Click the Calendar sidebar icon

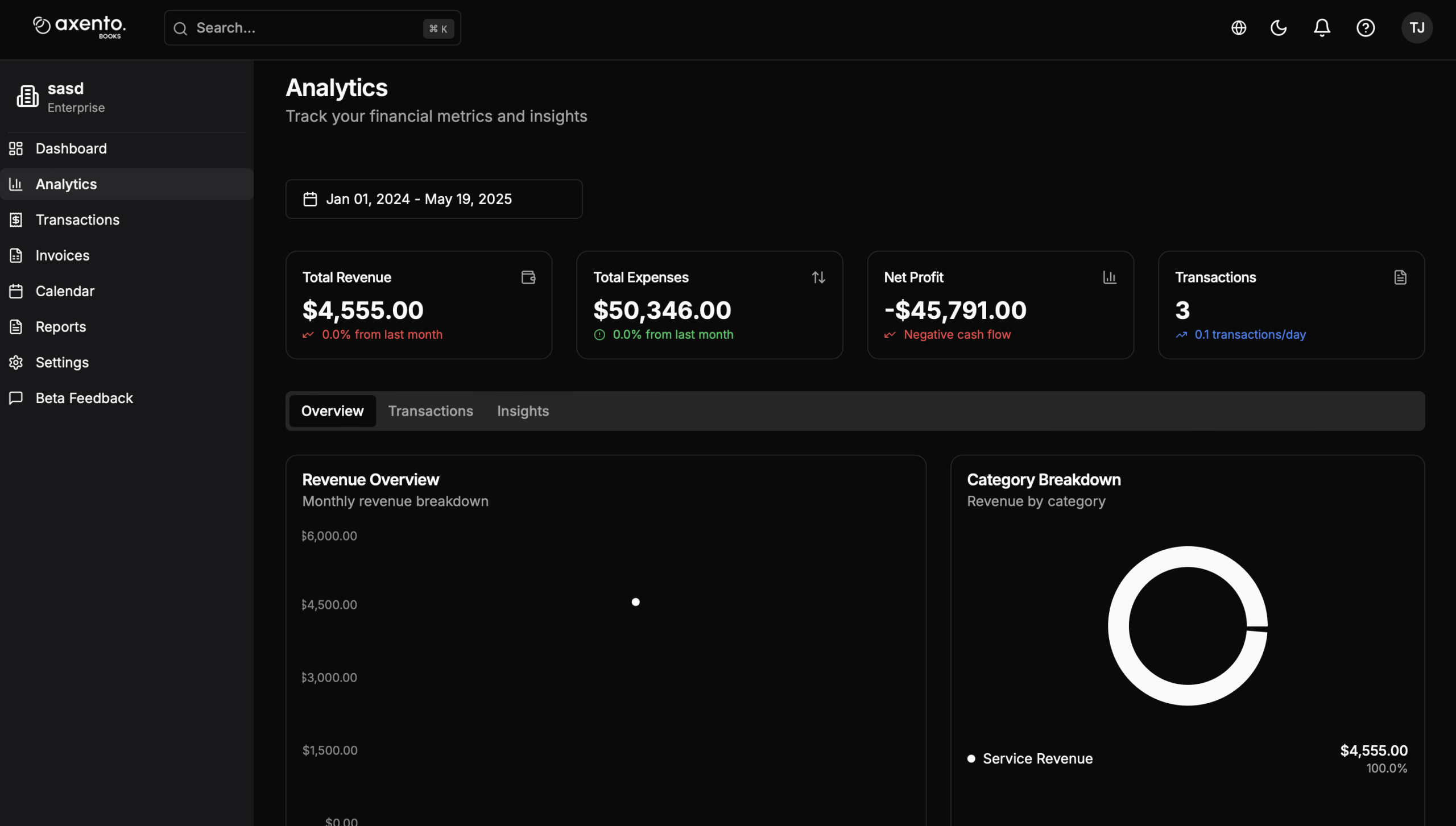click(16, 291)
